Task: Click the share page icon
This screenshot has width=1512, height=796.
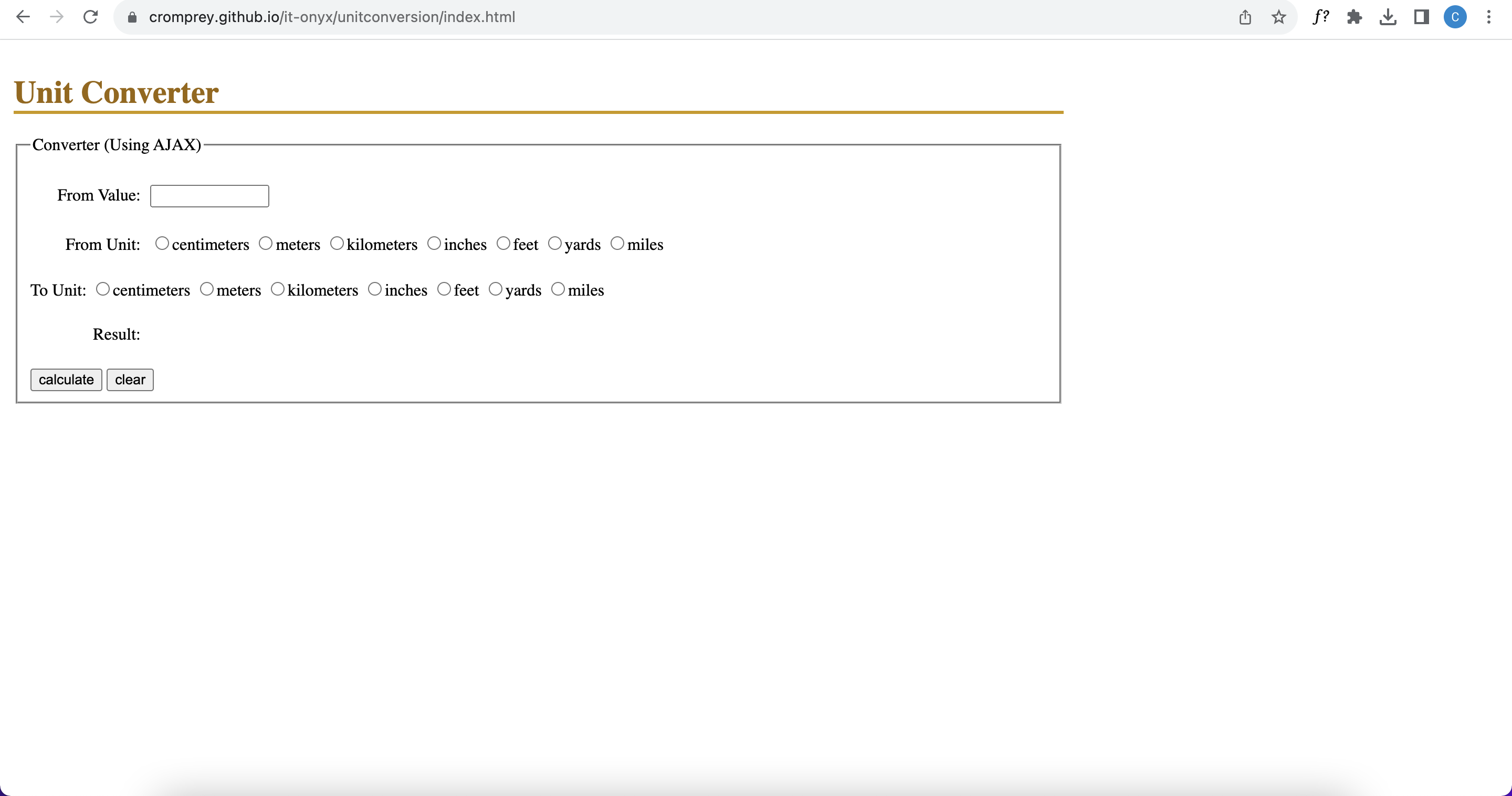Action: [x=1245, y=17]
